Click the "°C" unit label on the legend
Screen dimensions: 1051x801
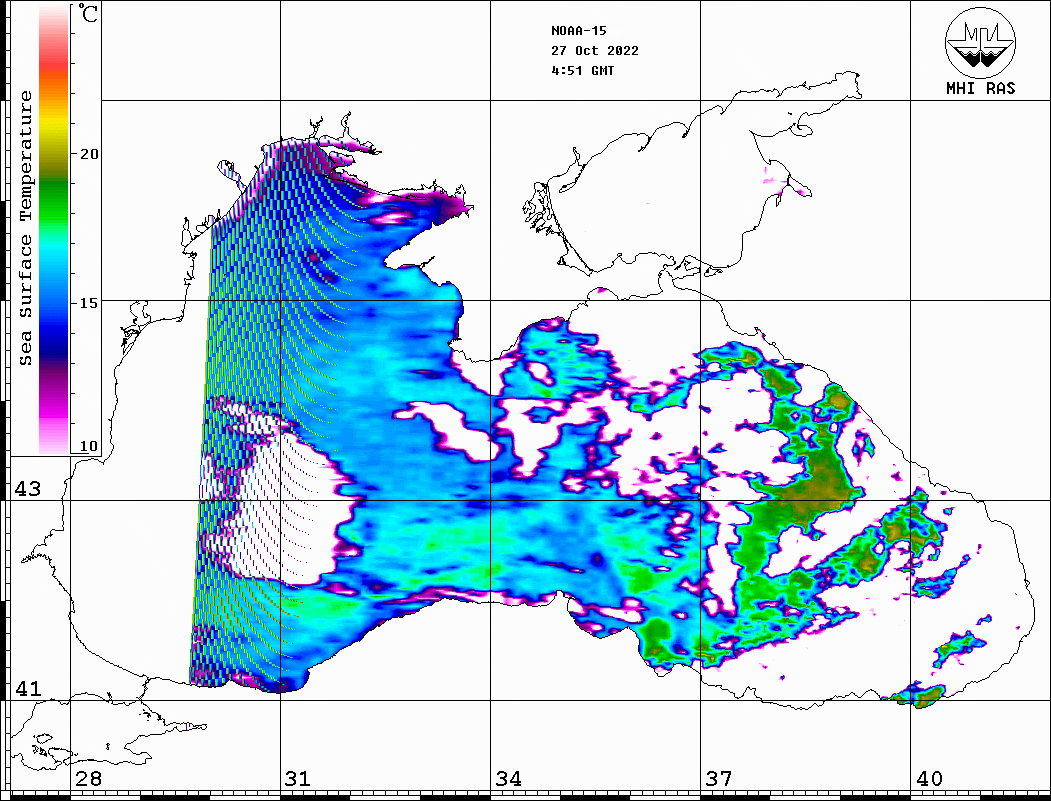click(88, 13)
